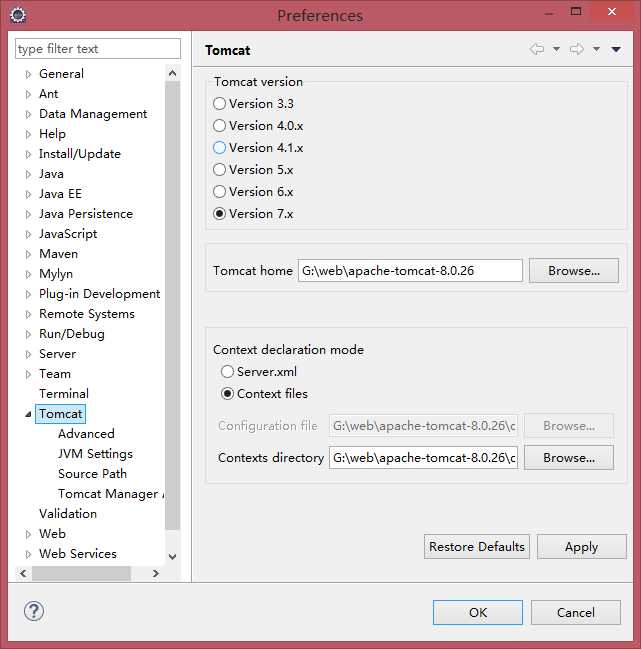641x649 pixels.
Task: Click the horizontal scrollbar right arrow
Action: tap(156, 573)
